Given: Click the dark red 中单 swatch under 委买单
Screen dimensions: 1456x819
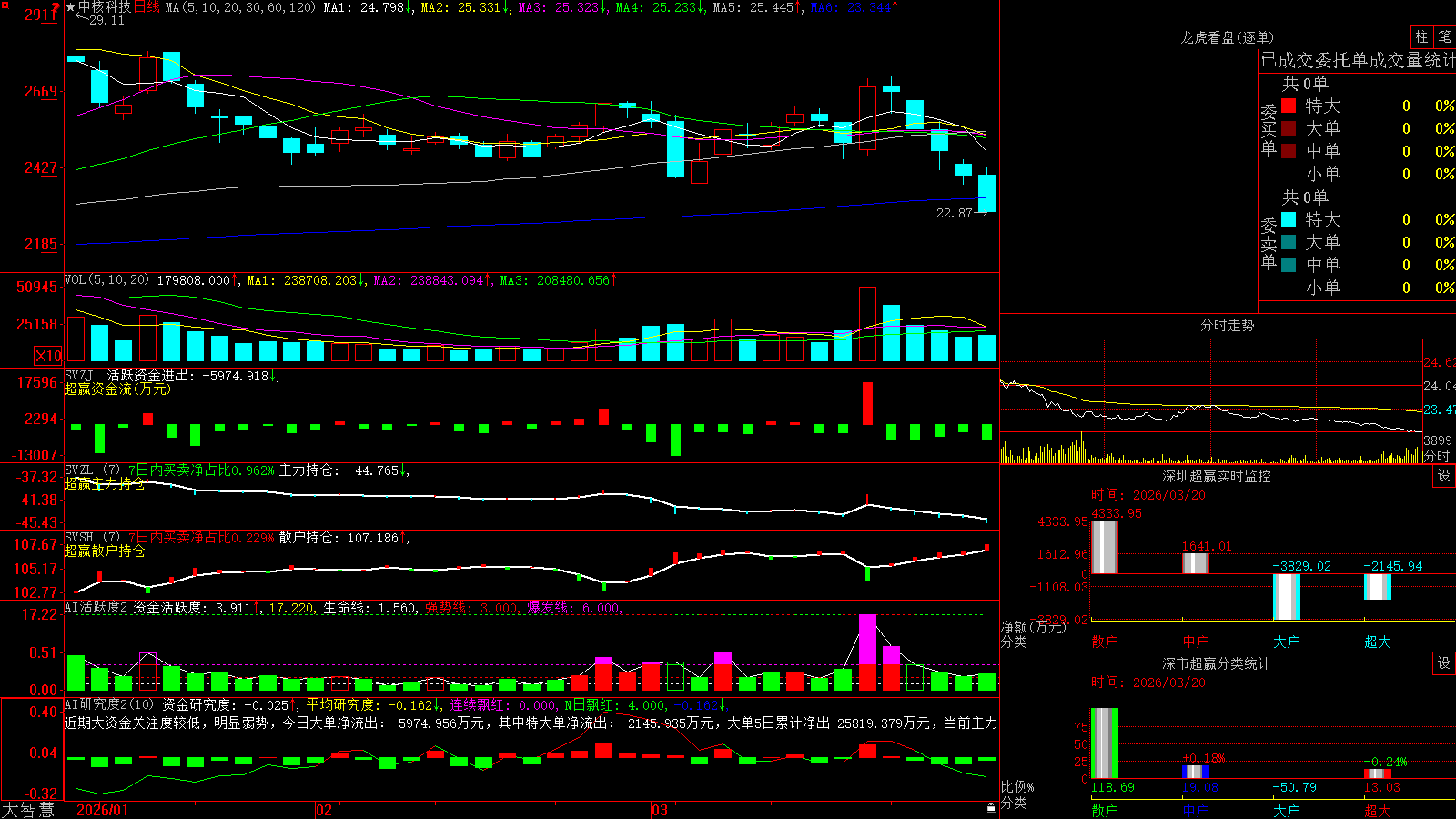Looking at the screenshot, I should (x=1289, y=151).
